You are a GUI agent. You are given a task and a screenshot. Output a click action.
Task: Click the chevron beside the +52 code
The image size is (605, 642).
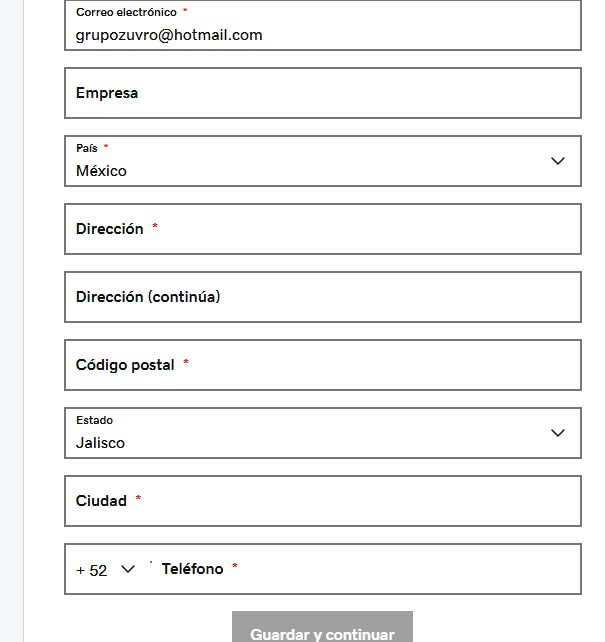tap(128, 569)
